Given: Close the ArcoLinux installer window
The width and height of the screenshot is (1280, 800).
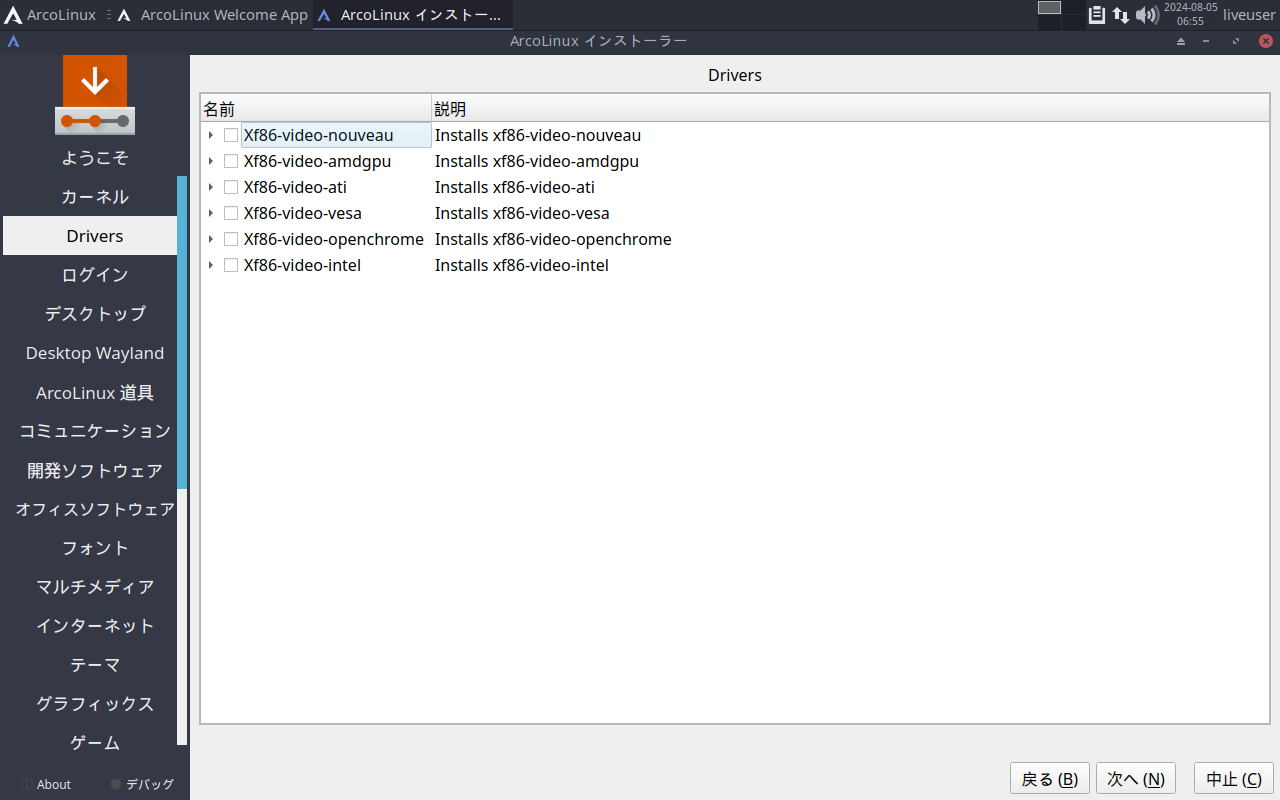Looking at the screenshot, I should coord(1265,41).
